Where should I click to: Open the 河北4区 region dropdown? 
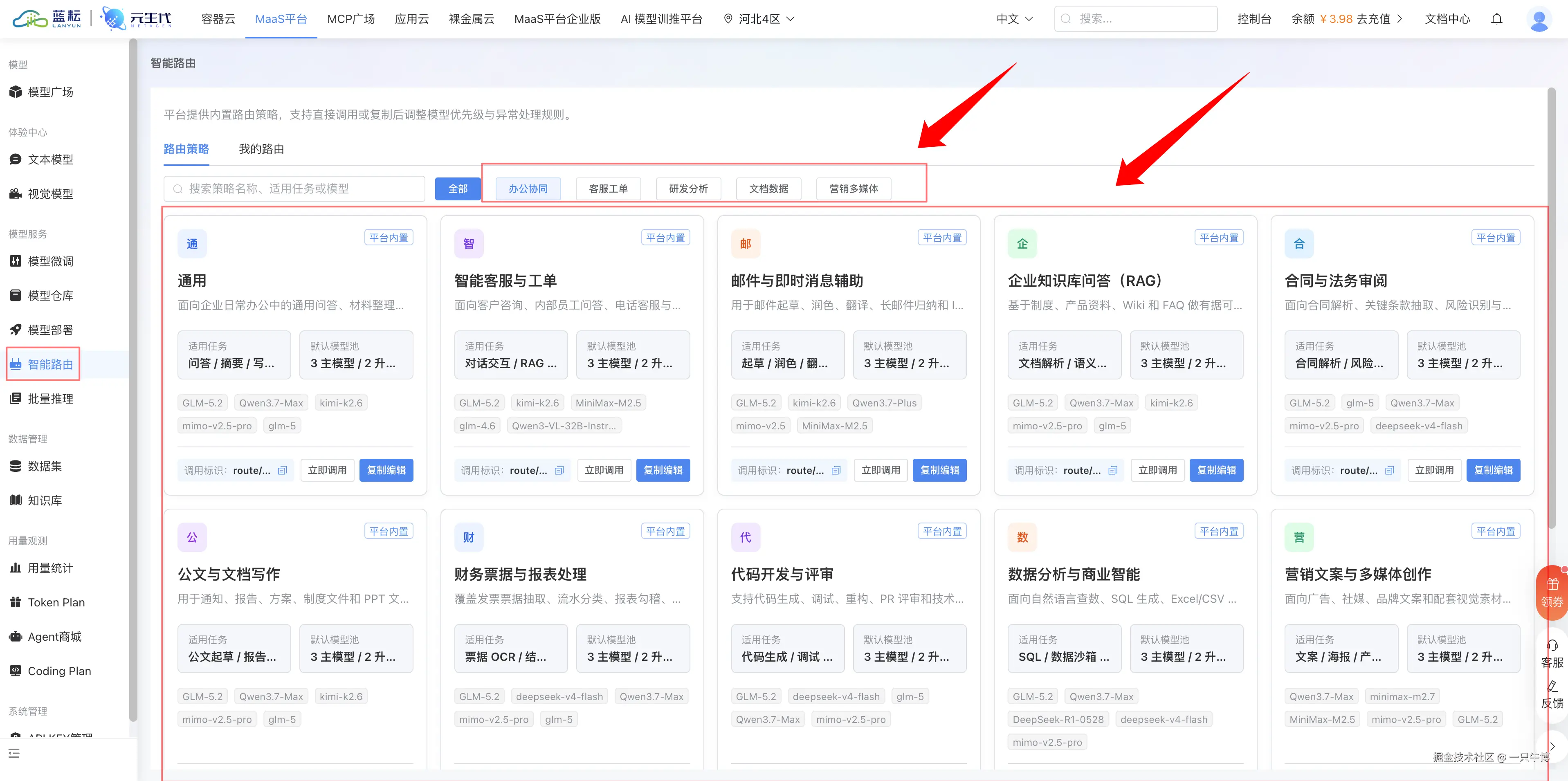(x=759, y=19)
